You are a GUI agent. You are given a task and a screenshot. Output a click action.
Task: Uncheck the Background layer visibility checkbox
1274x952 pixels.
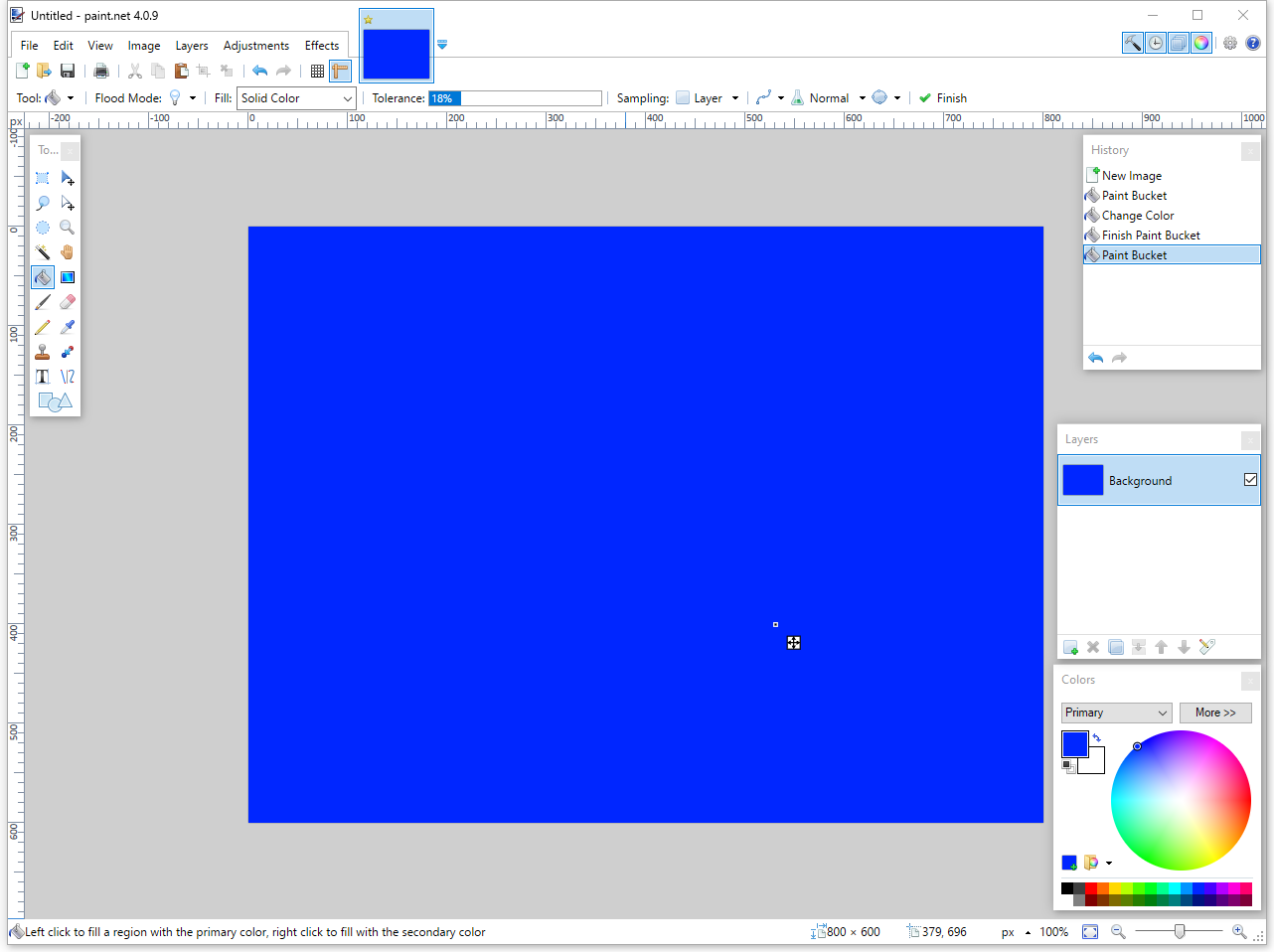tap(1250, 480)
